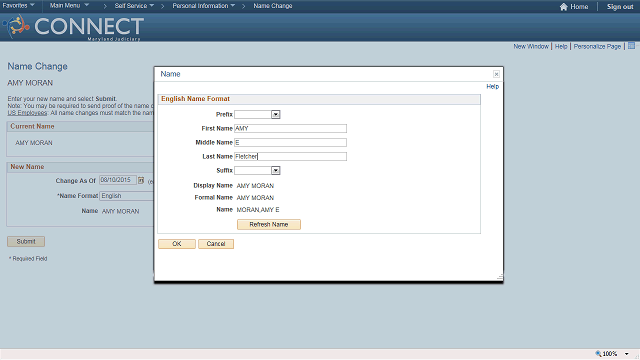Focus the Middle Name input field
The width and height of the screenshot is (640, 360).
(290, 142)
